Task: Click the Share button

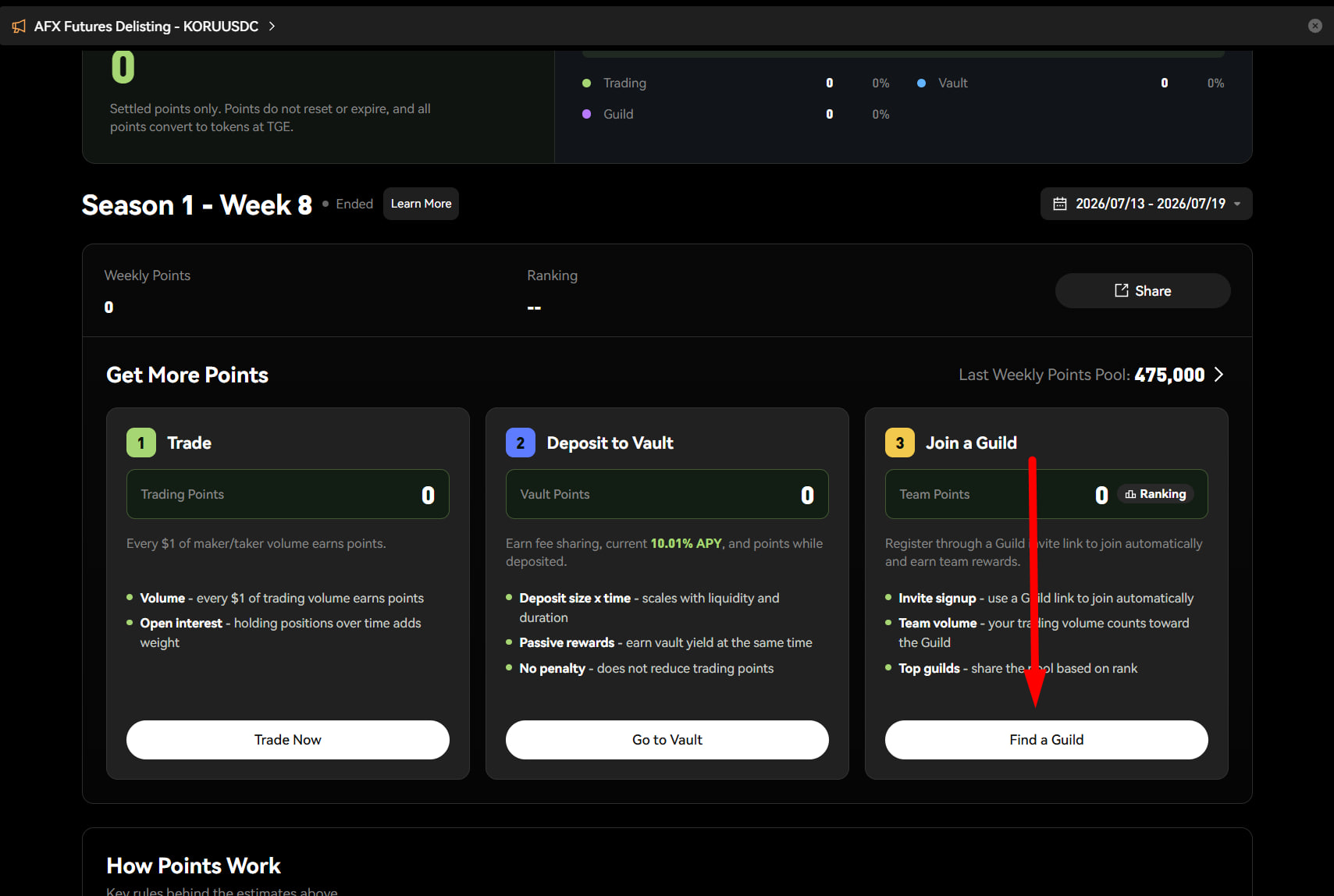Action: pyautogui.click(x=1143, y=291)
